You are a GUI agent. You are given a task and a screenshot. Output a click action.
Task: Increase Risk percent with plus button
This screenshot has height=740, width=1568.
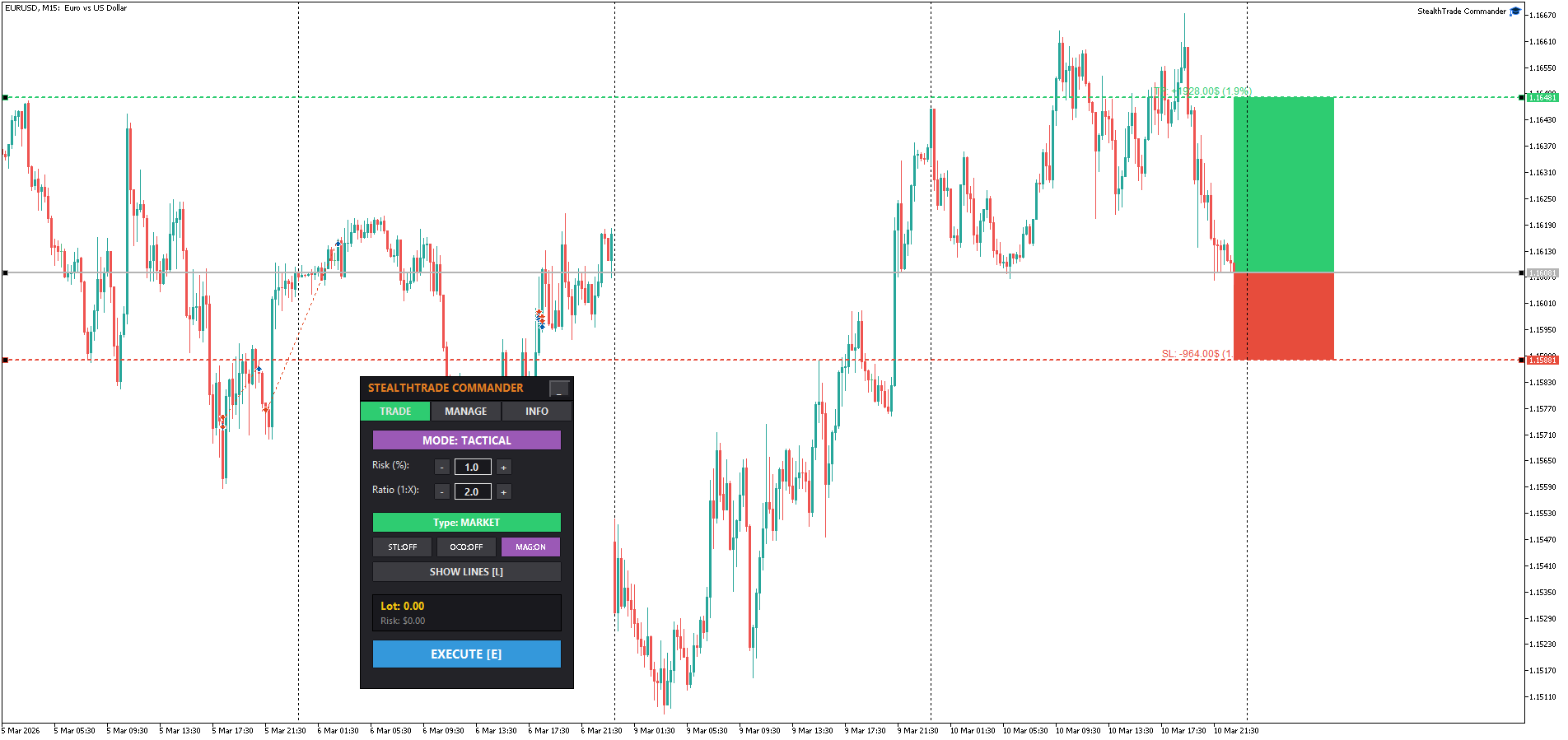(504, 468)
